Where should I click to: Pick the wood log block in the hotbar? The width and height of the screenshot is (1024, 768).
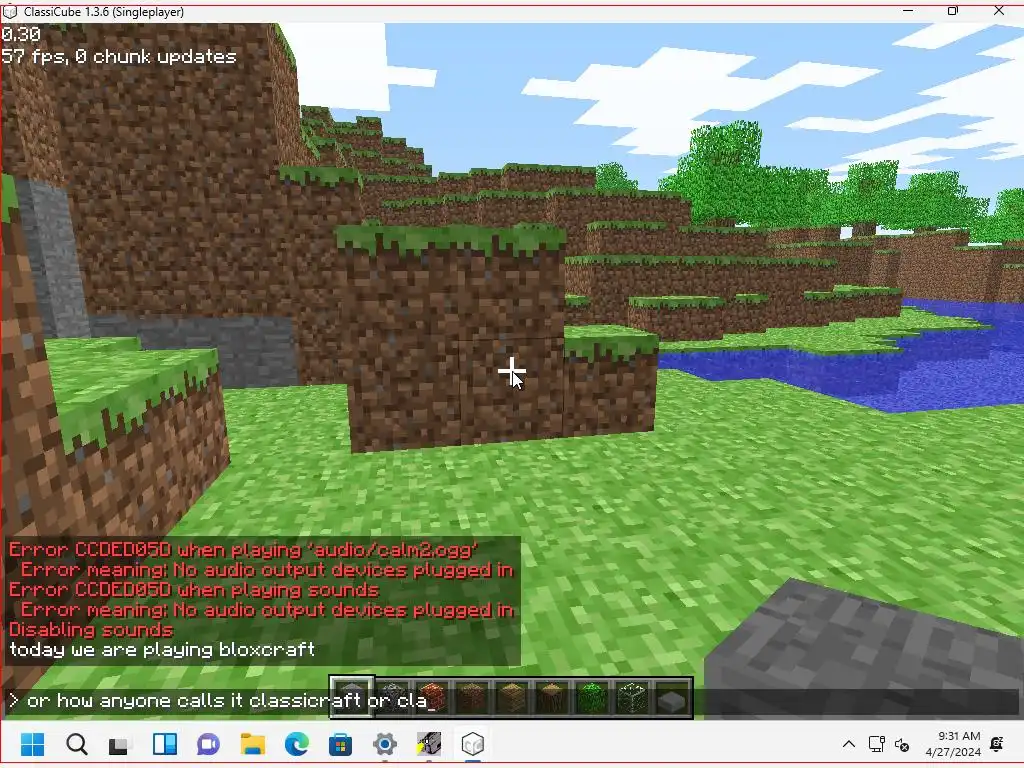point(551,697)
